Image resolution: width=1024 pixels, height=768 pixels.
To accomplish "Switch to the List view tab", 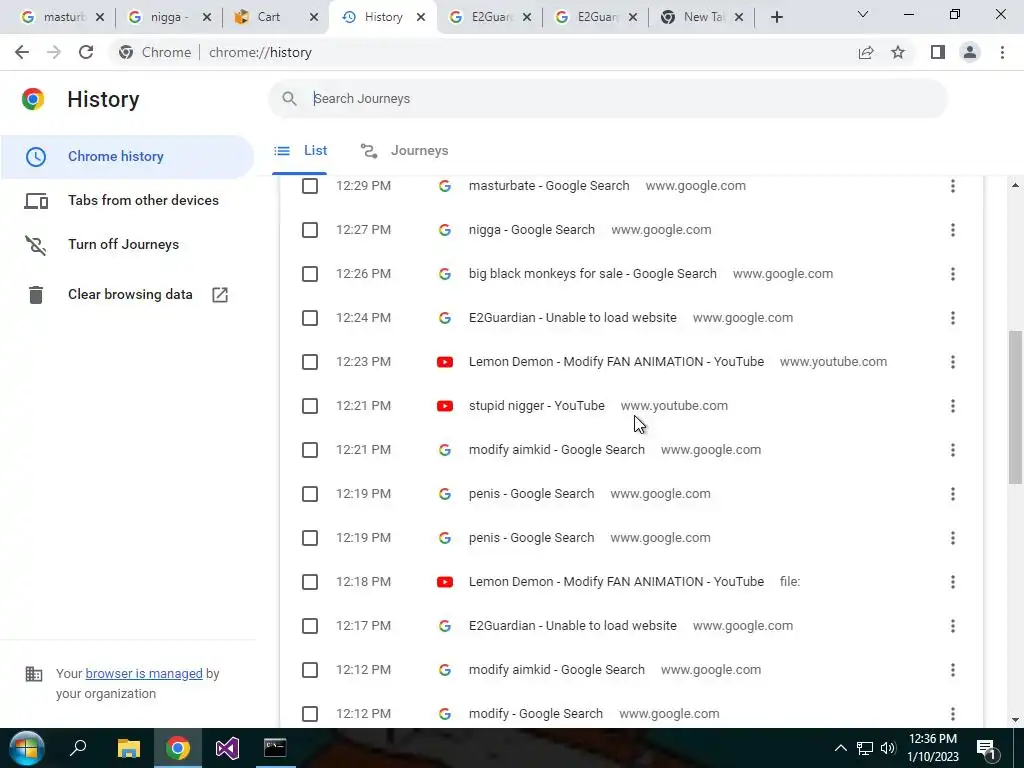I will click(300, 151).
